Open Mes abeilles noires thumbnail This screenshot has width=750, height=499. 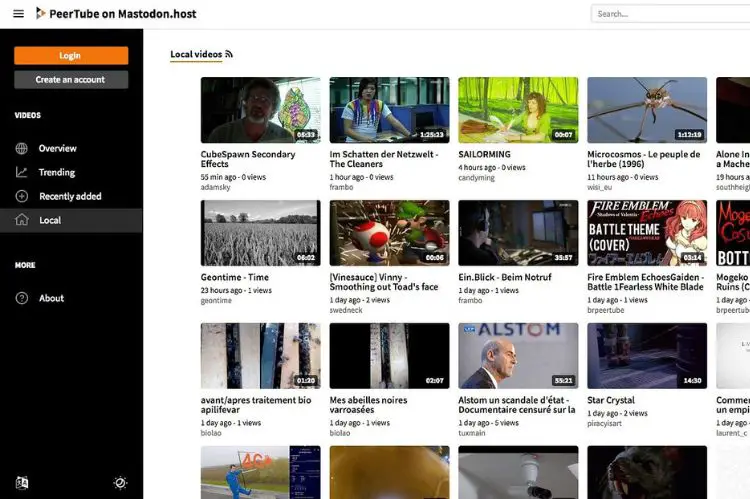tap(389, 356)
